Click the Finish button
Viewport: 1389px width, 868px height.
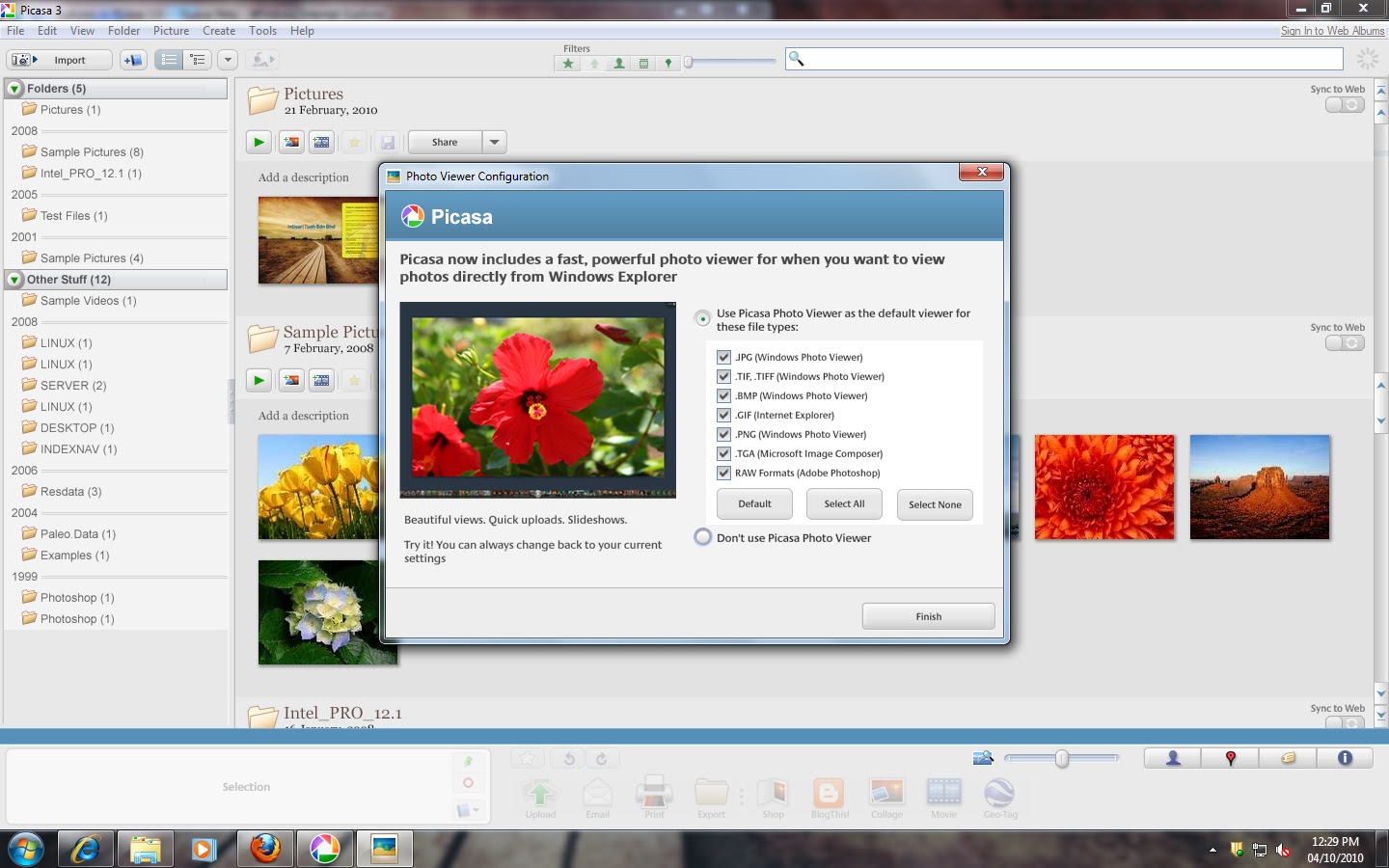(x=928, y=616)
